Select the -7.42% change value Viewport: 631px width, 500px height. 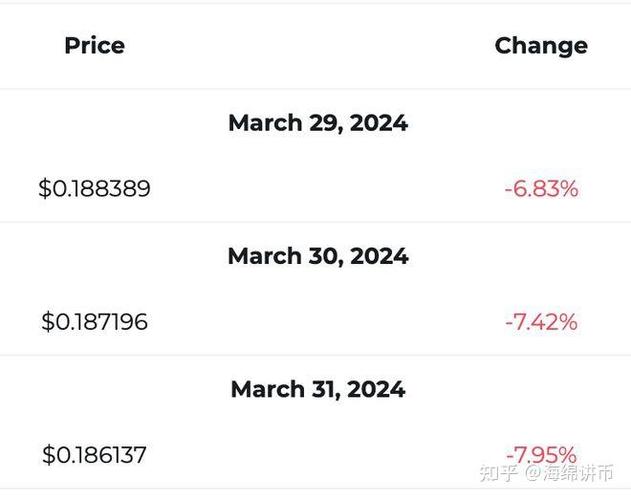click(541, 322)
